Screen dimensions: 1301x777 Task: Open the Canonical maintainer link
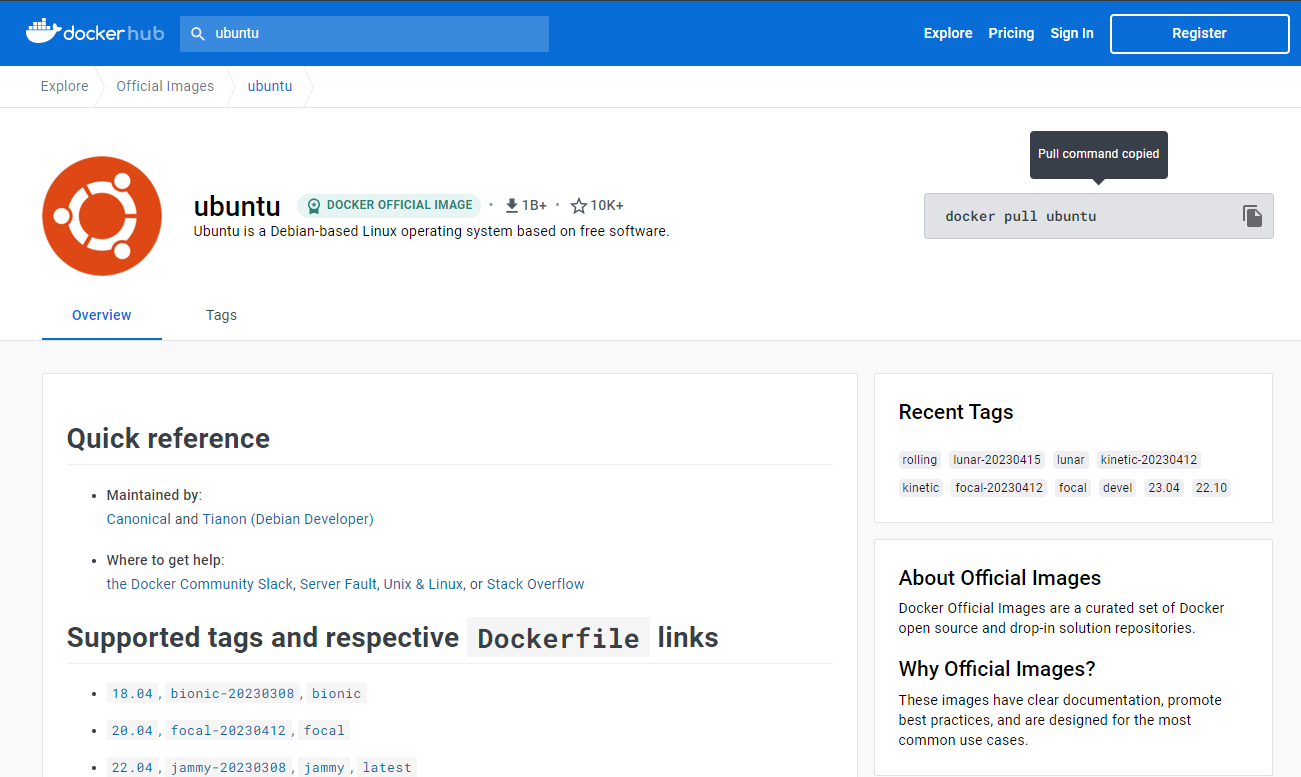(139, 519)
